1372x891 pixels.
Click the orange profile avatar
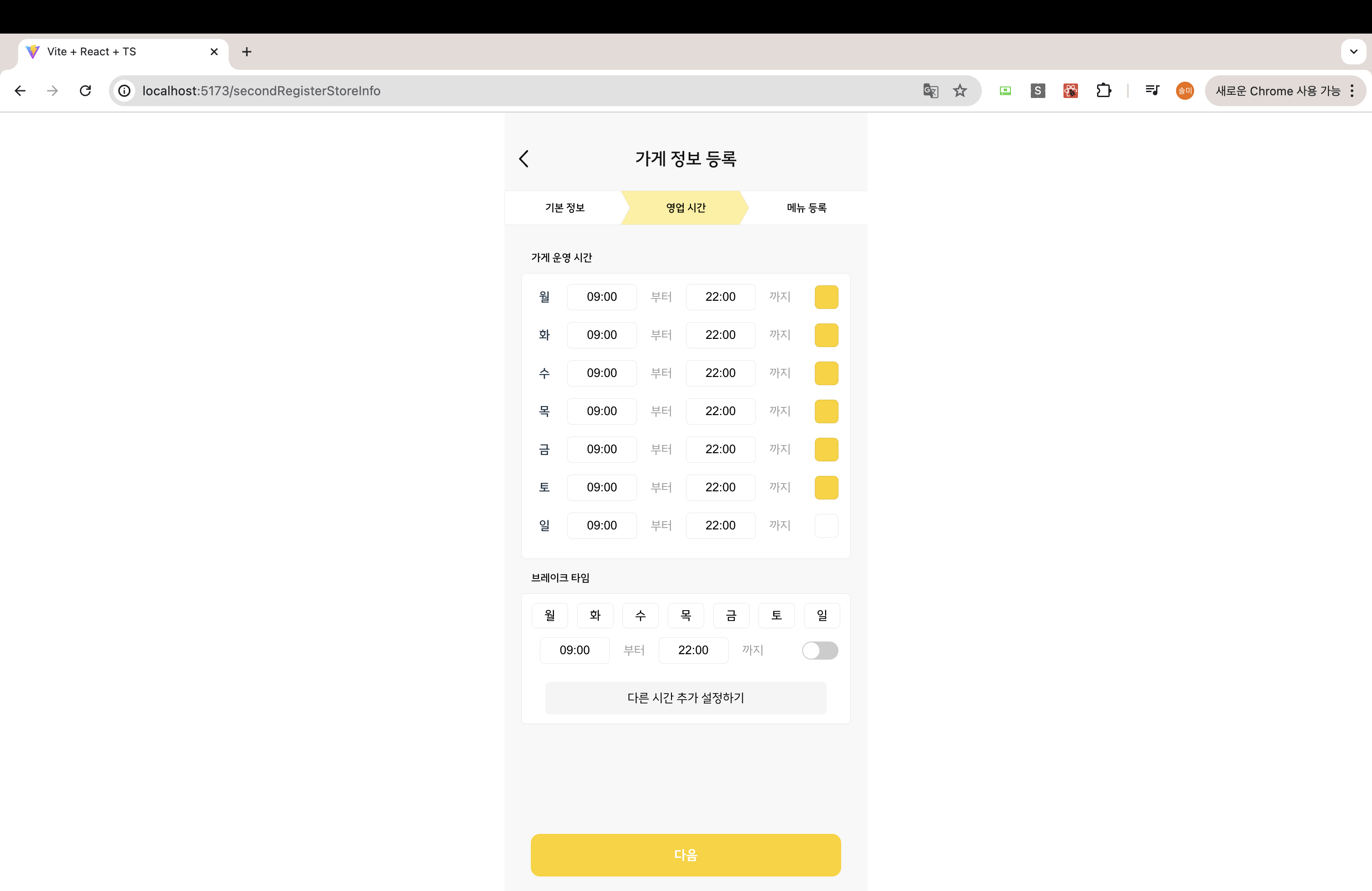point(1184,90)
